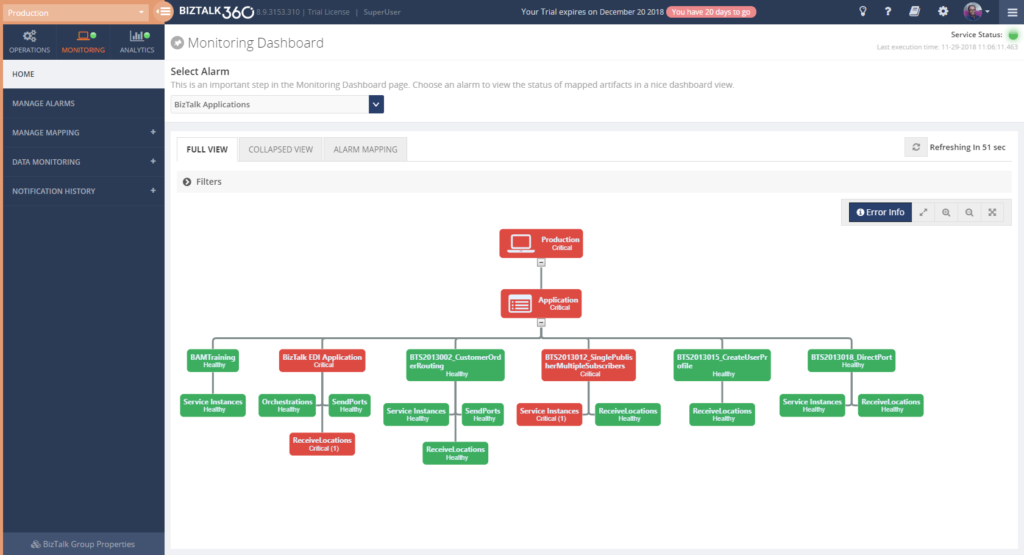Click SendPorts node under CustomerOrderRouting
Image resolution: width=1024 pixels, height=555 pixels.
click(x=483, y=415)
